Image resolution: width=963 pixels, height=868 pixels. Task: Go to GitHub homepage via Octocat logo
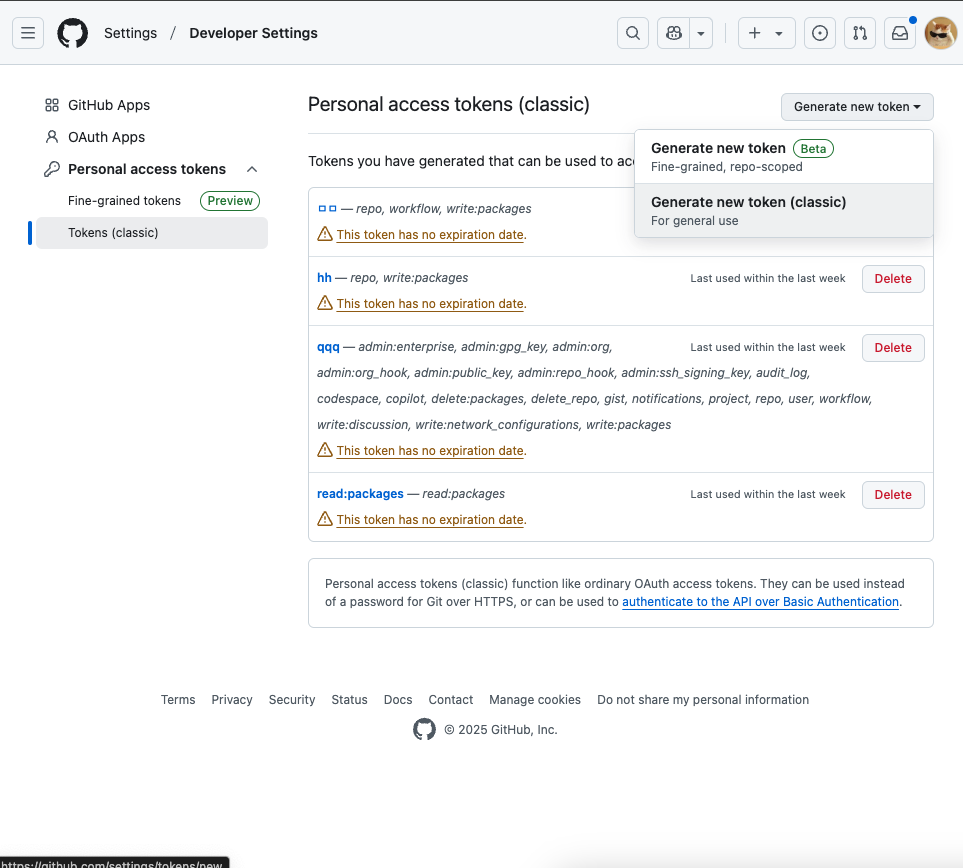[x=72, y=33]
